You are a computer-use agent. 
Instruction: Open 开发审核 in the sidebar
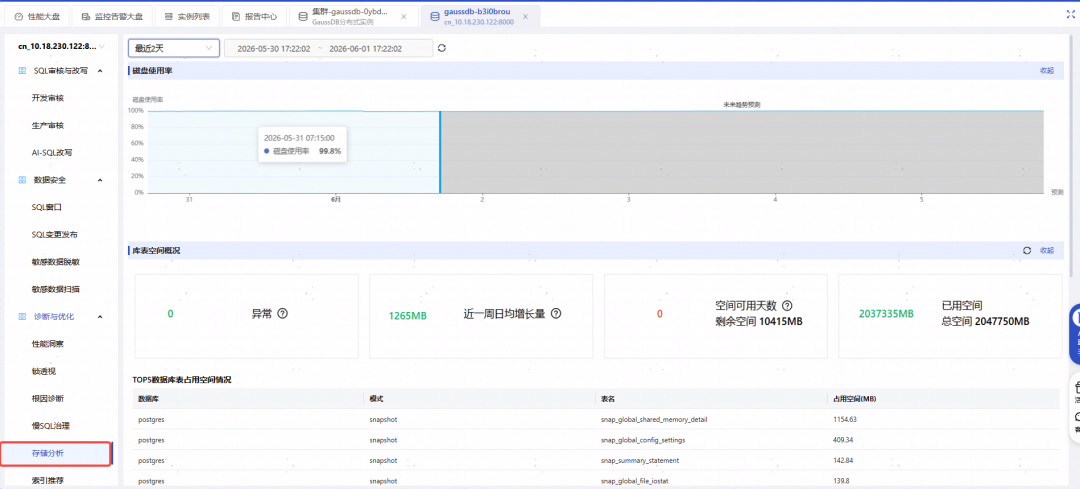tap(48, 98)
